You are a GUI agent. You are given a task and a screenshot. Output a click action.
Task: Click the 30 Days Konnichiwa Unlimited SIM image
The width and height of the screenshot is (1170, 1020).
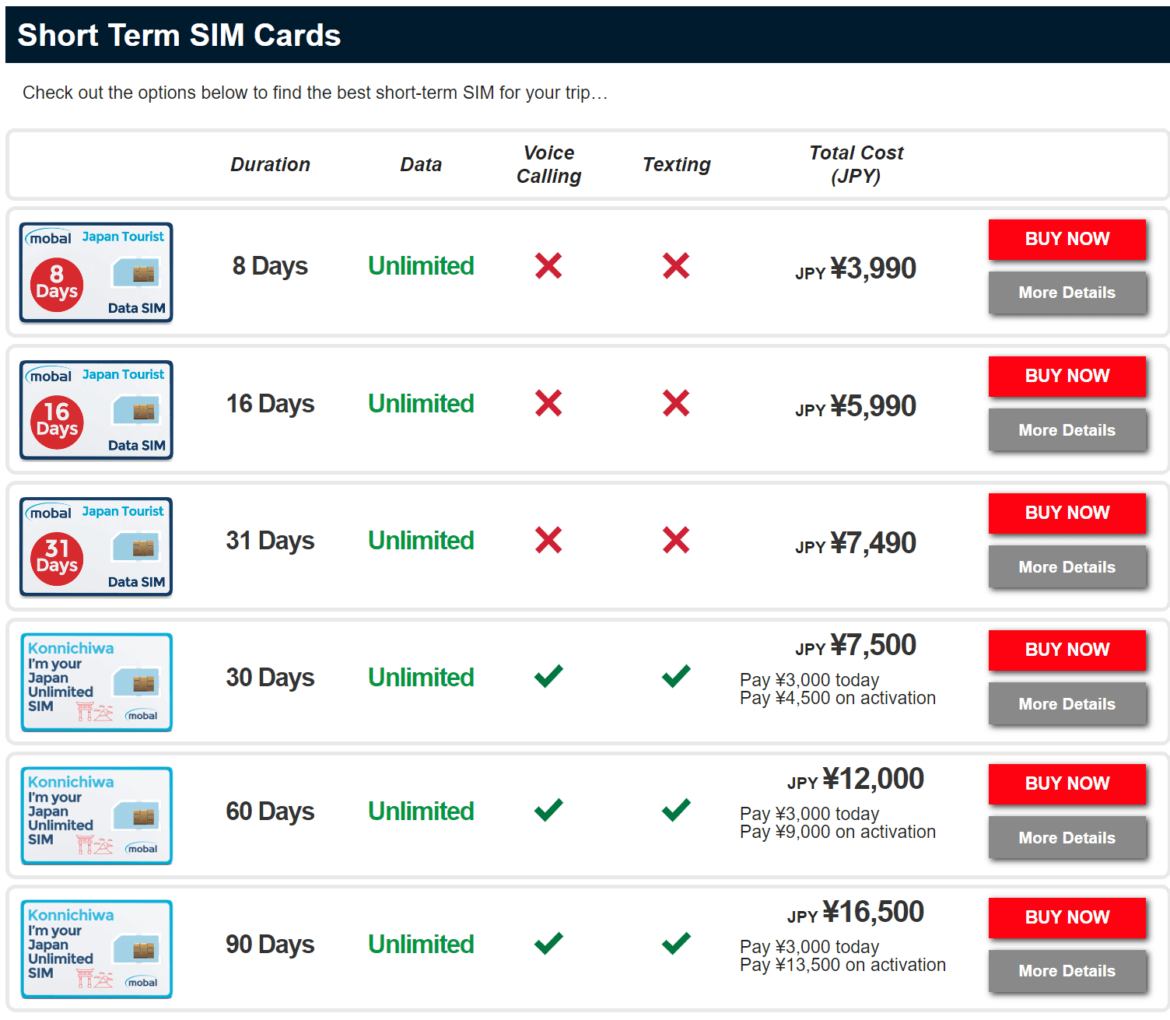tap(96, 681)
